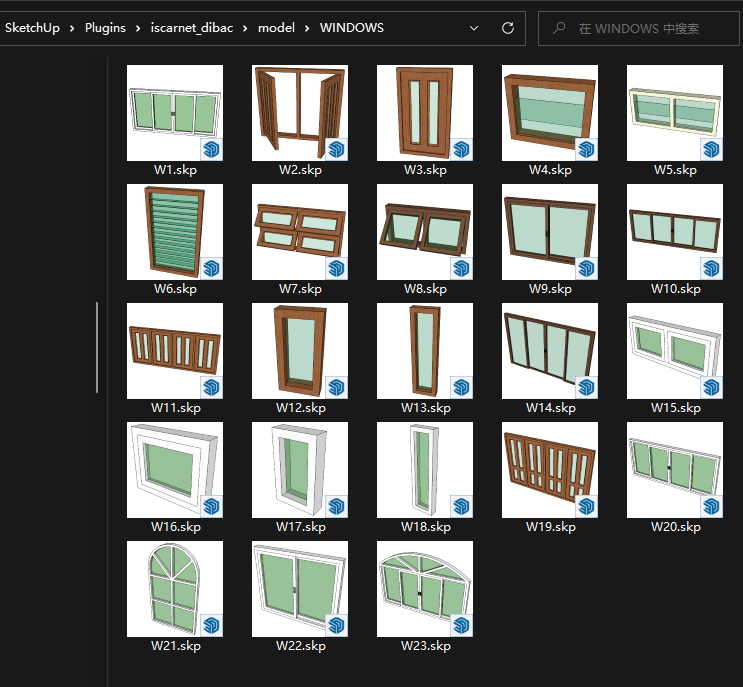Pick the W16.skp white framed window file
Screen dimensions: 743x687
coord(175,470)
